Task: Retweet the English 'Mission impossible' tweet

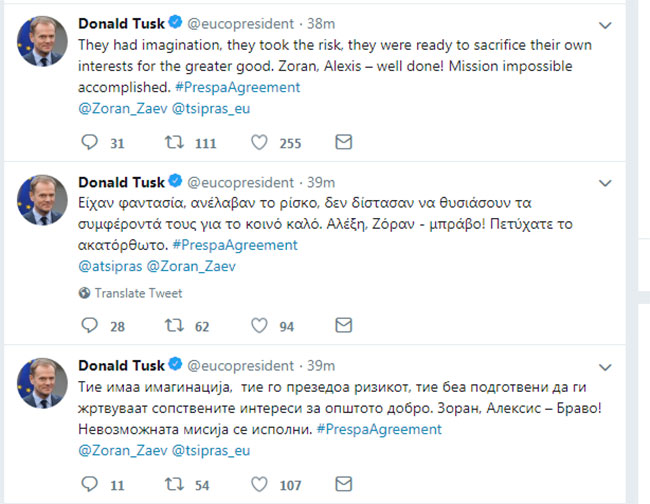Action: (175, 143)
